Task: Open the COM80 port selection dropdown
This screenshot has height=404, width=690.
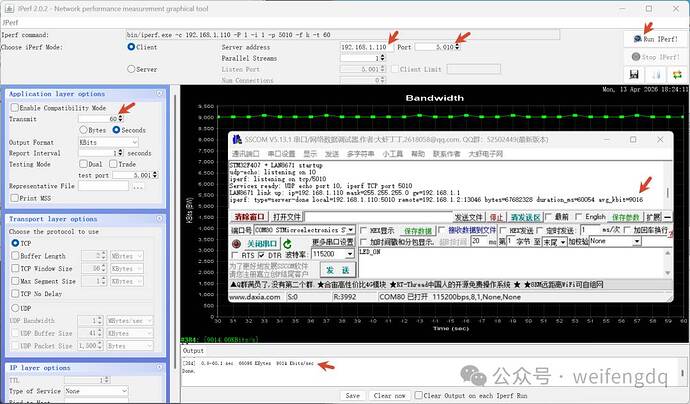Action: pyautogui.click(x=304, y=230)
